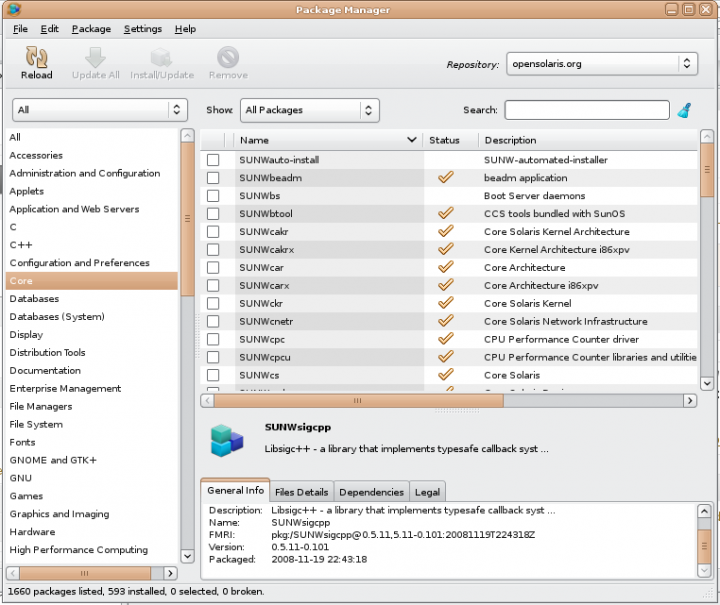Click the SUNWsigcpp package cubes icon

pyautogui.click(x=226, y=441)
